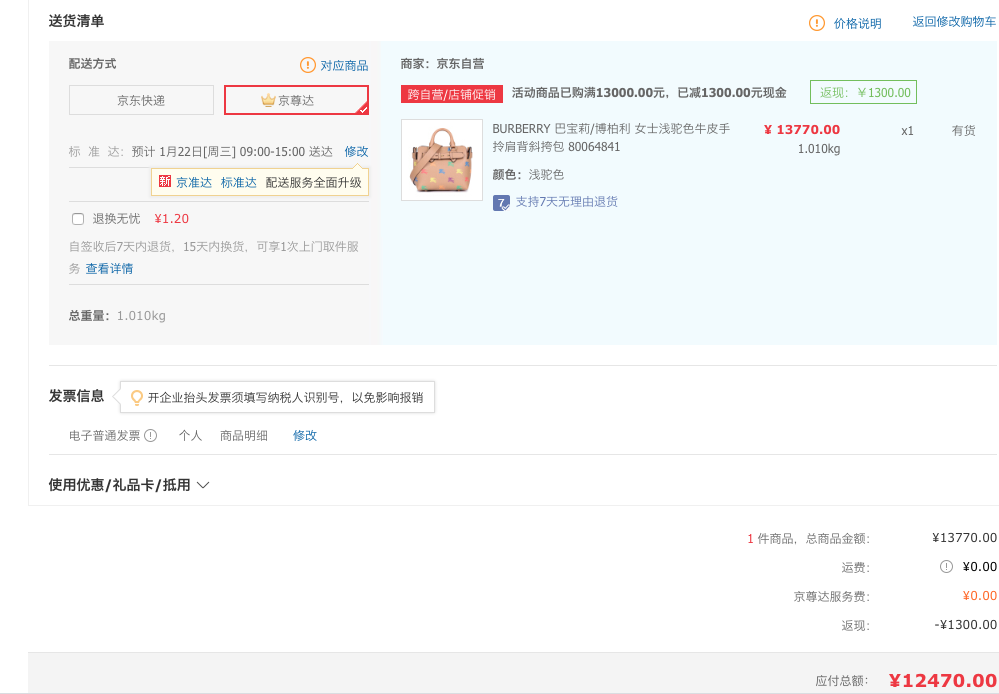Click 修改 in the invoice section
This screenshot has height=694, width=999.
coord(305,436)
